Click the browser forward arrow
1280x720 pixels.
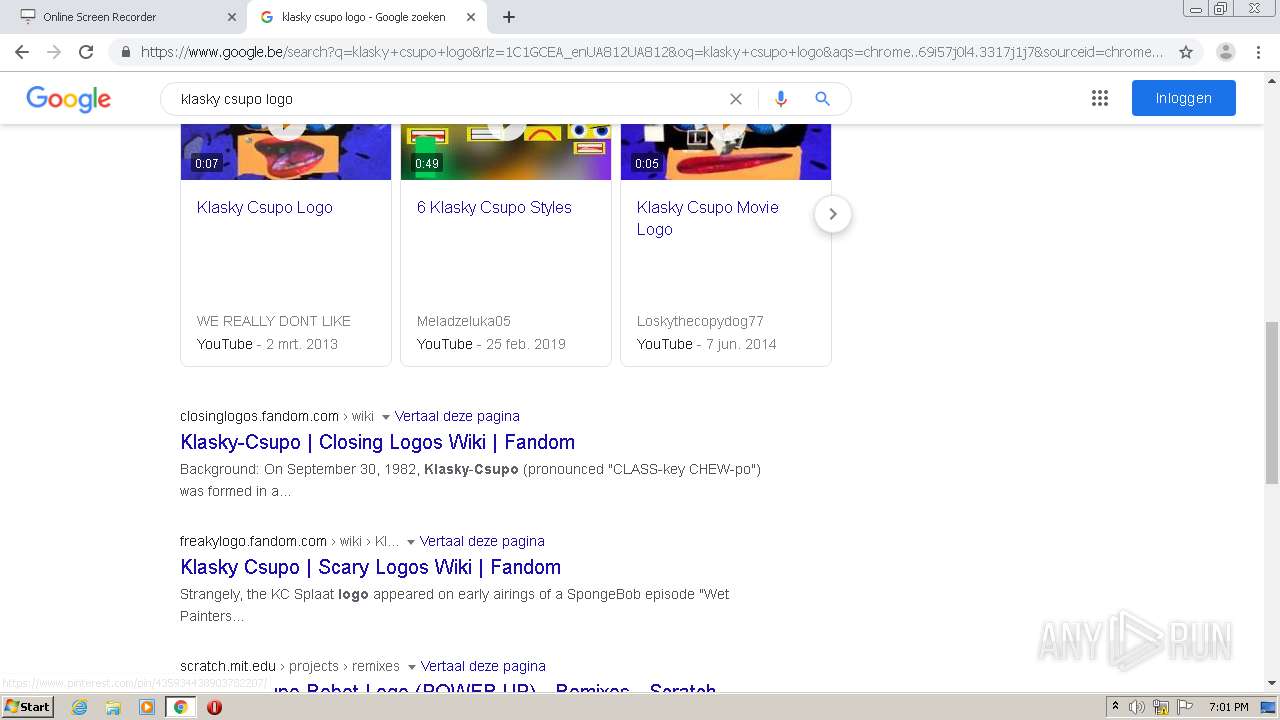point(54,52)
